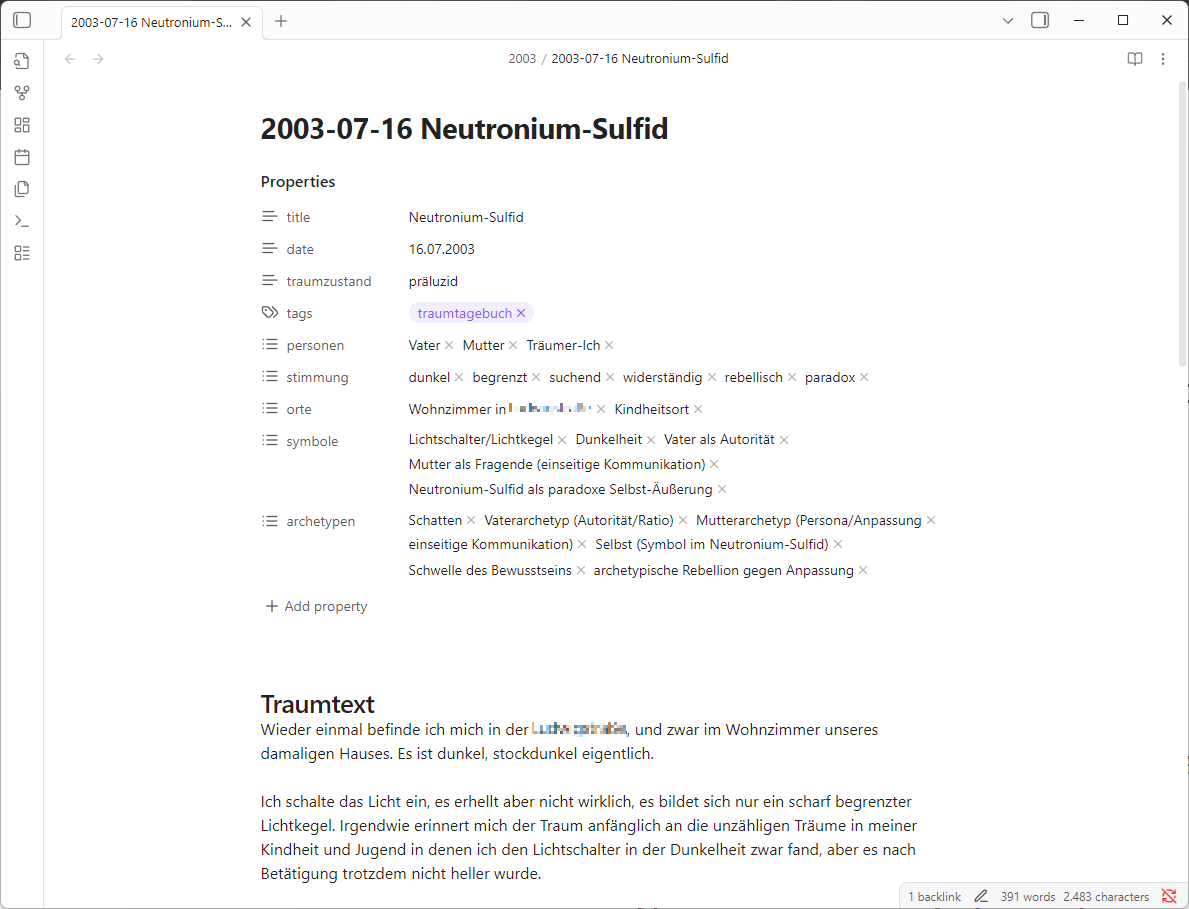The width and height of the screenshot is (1189, 909).
Task: Click the traumzustand value field präluzid
Action: pos(433,281)
